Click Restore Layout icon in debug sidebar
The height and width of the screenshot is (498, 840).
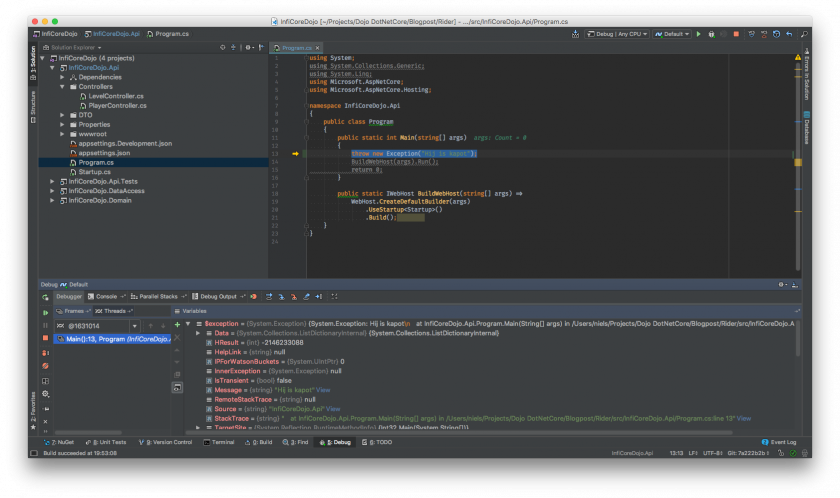(46, 381)
